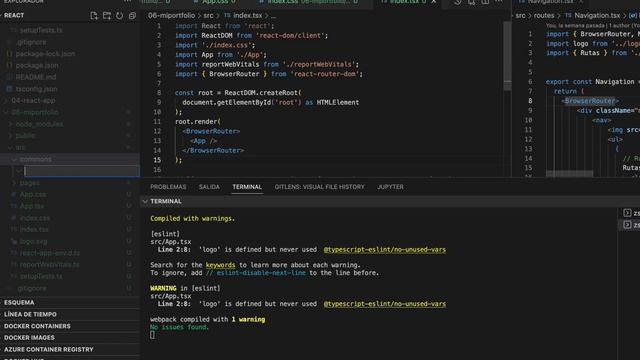Viewport: 640px width, 360px height.
Task: Open GitLens authorship lens above Navigation code
Action: pyautogui.click(x=593, y=25)
